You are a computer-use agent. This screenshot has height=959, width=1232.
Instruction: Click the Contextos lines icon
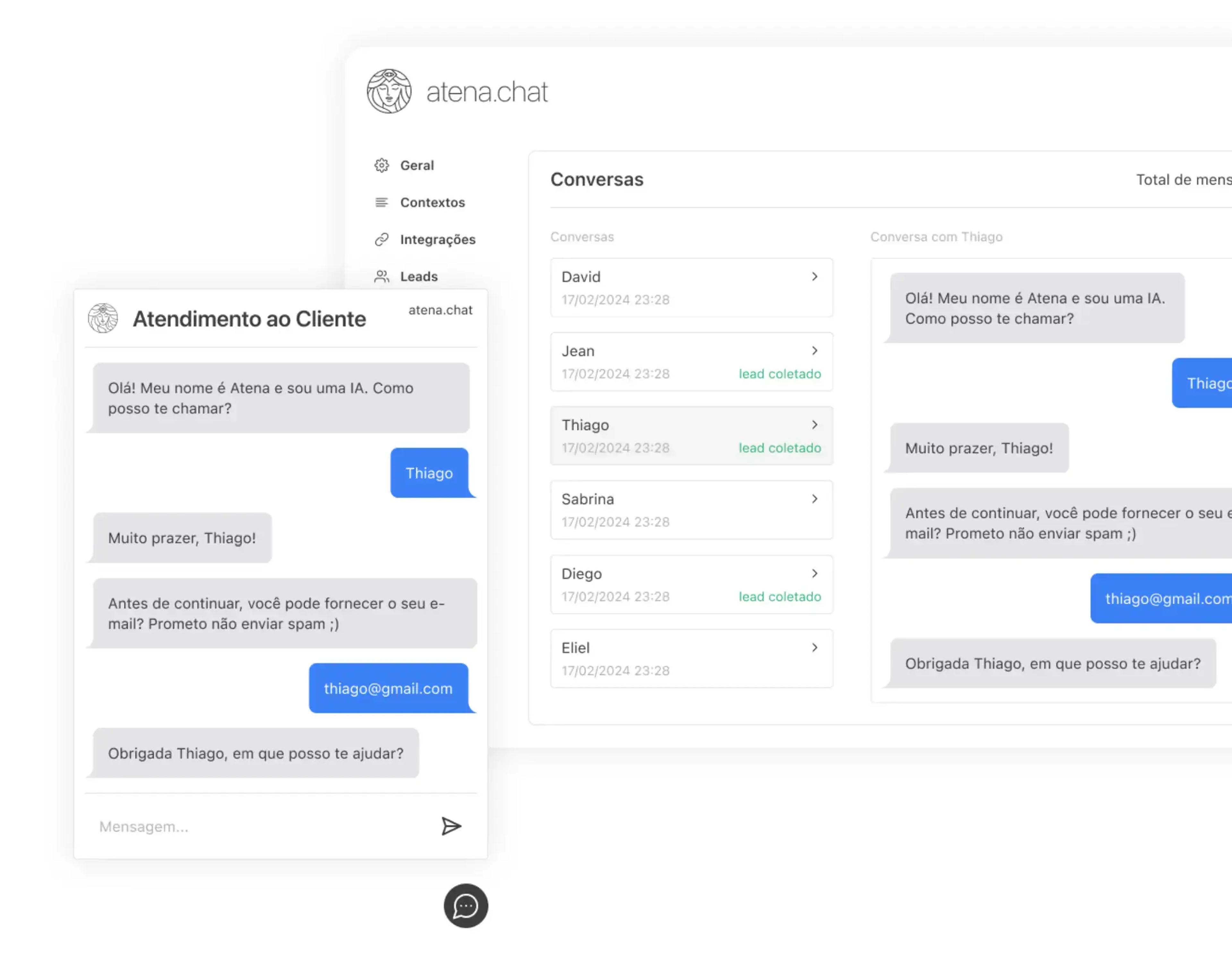point(382,202)
